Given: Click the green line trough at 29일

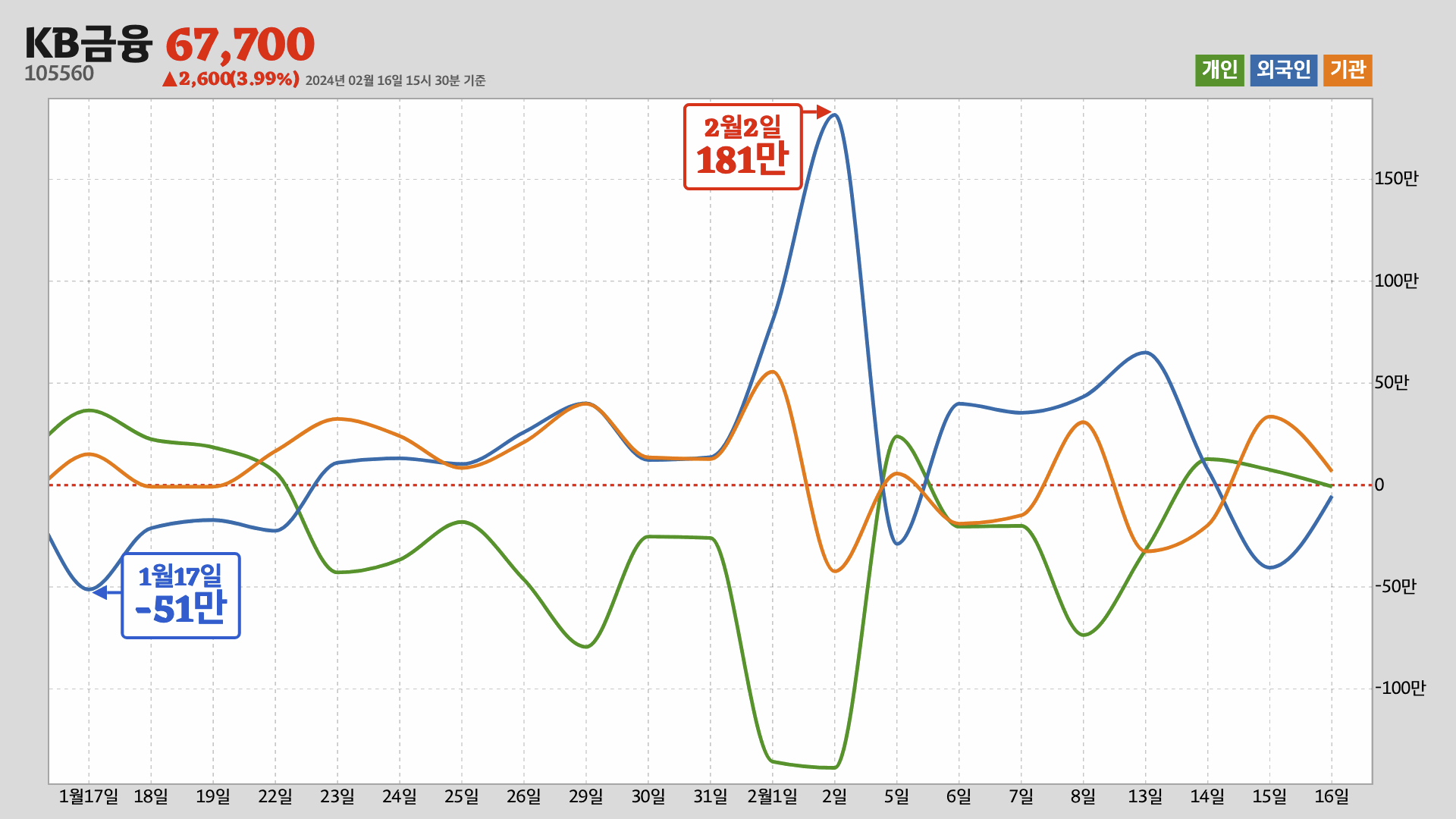Looking at the screenshot, I should [x=586, y=647].
